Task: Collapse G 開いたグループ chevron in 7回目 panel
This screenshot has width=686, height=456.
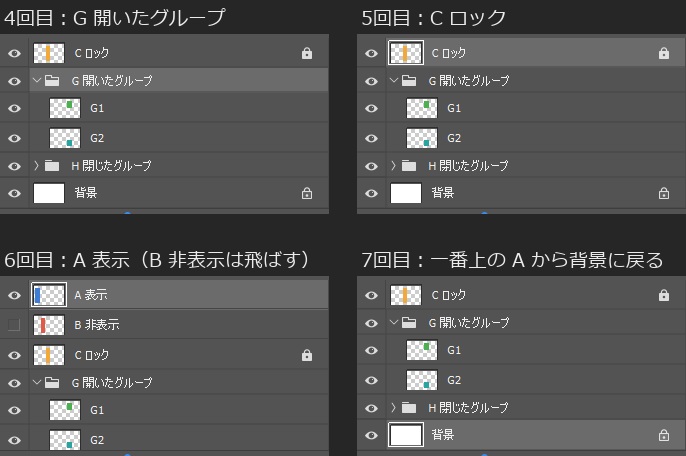Action: (x=394, y=323)
